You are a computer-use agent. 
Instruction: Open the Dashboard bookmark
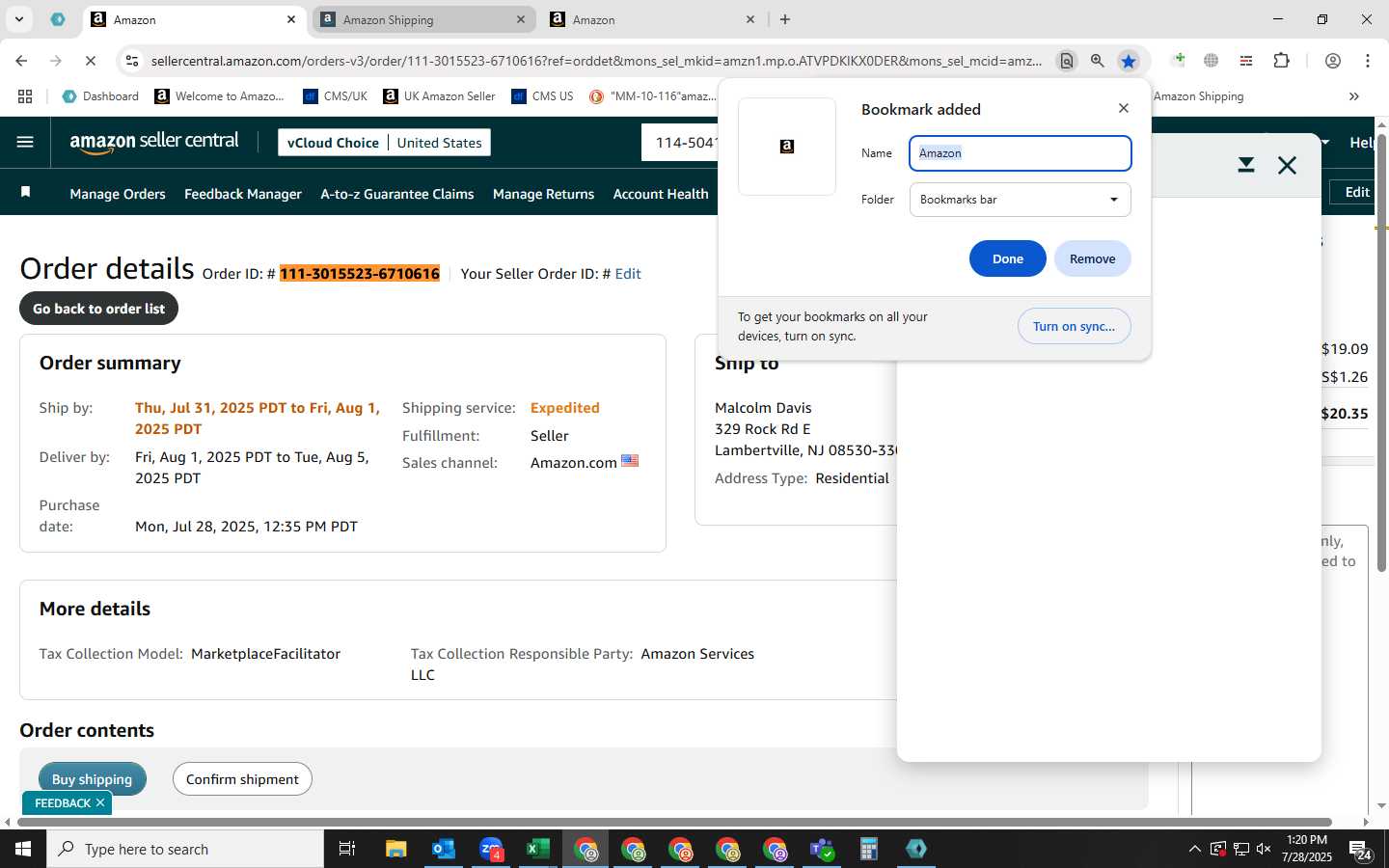[100, 96]
